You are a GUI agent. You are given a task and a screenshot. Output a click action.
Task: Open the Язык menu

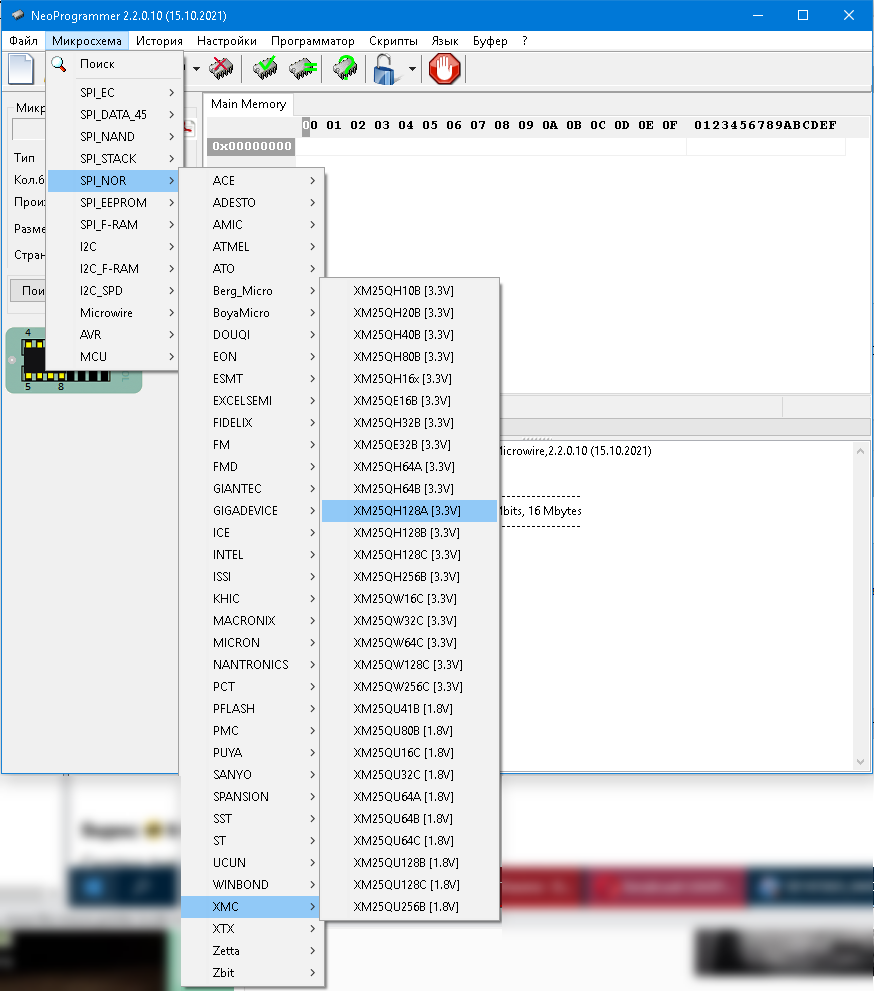tap(445, 41)
